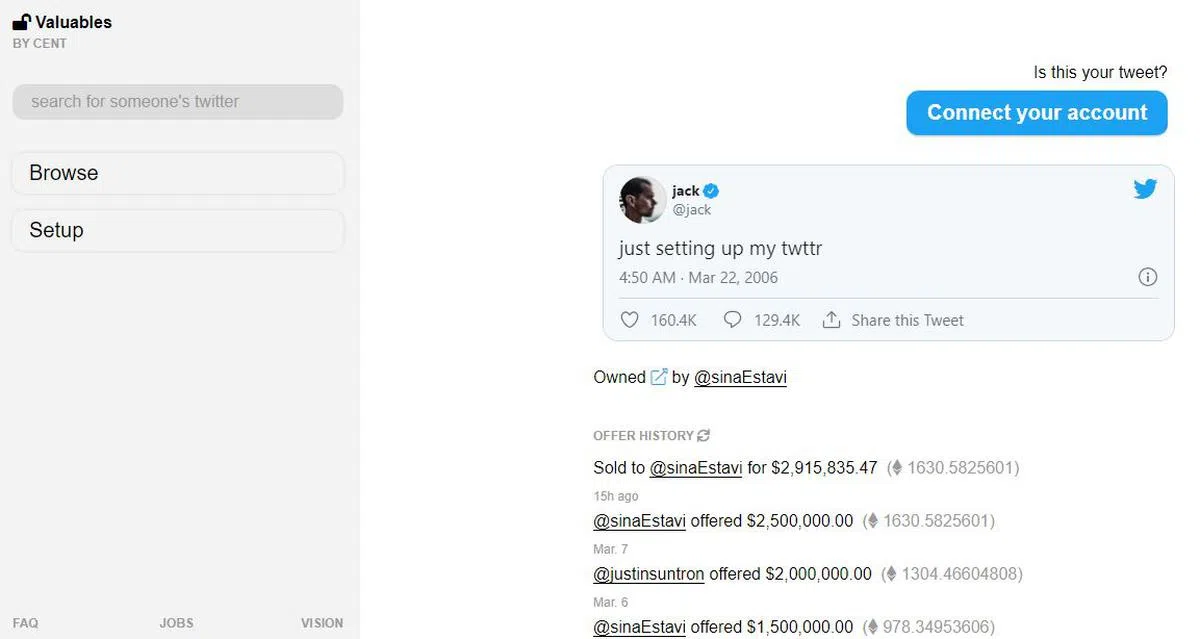
Task: Open the Vision footer link
Action: (x=322, y=623)
